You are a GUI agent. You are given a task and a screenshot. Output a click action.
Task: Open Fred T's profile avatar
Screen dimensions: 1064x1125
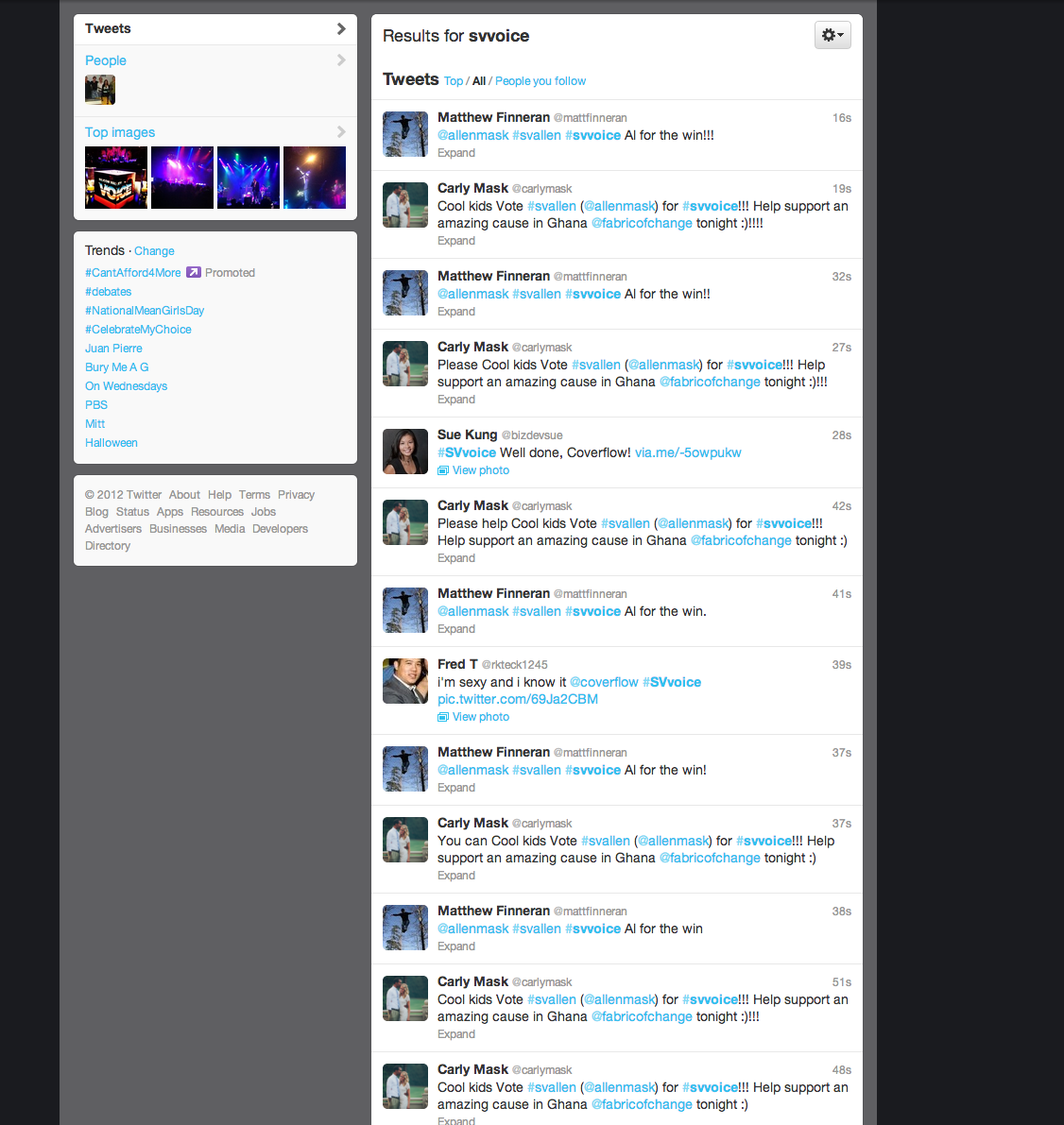click(x=405, y=681)
